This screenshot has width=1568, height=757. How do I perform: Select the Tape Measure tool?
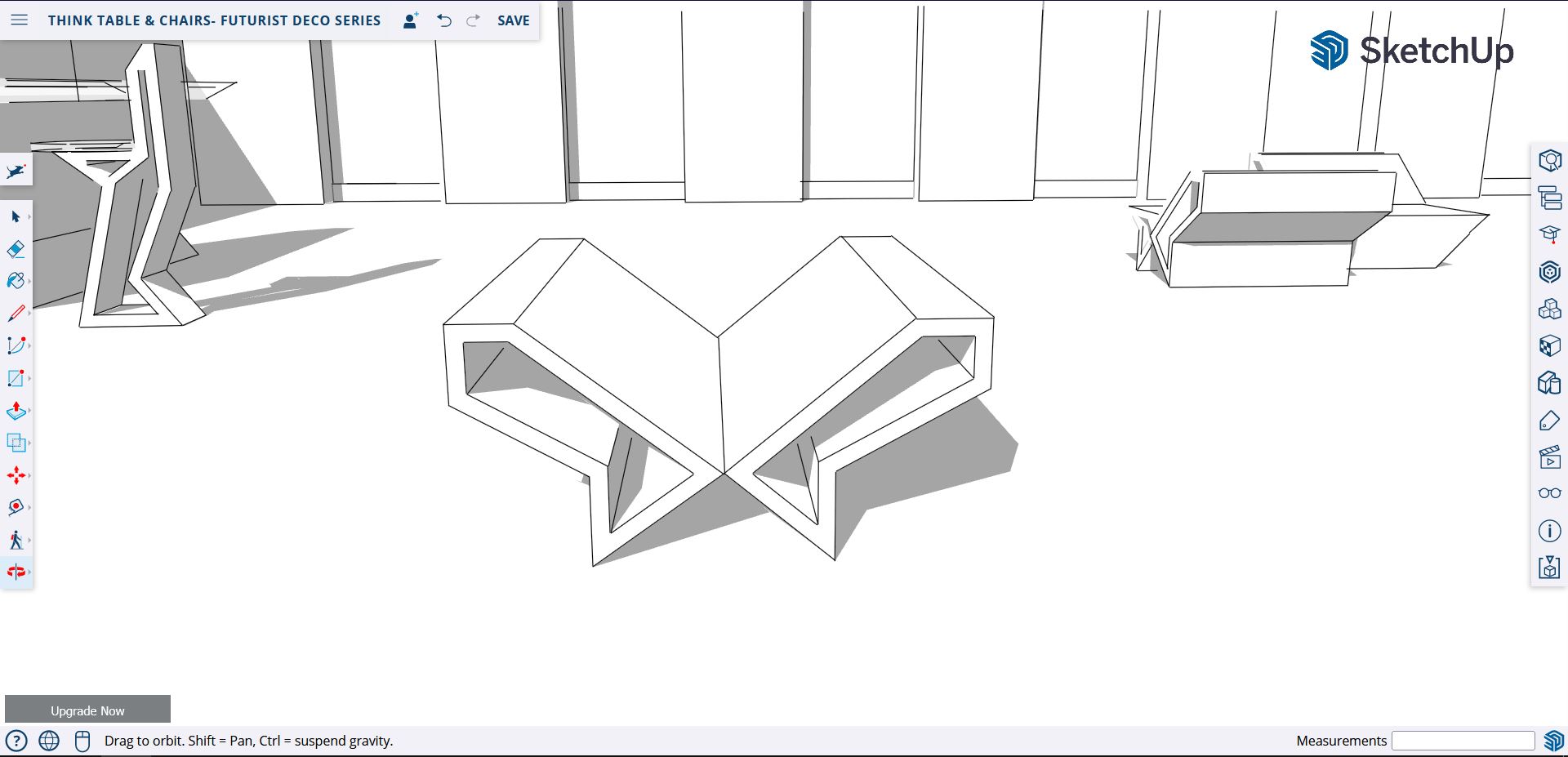point(16,507)
